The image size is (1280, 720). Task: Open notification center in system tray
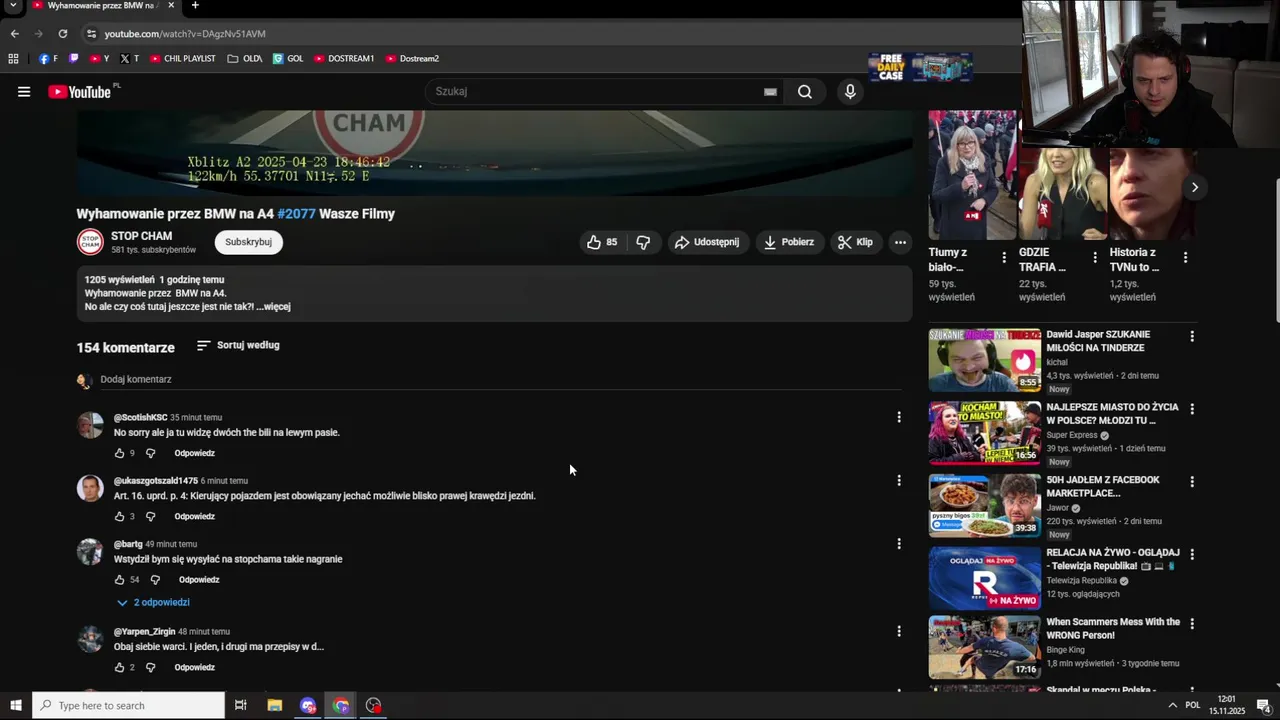1263,706
